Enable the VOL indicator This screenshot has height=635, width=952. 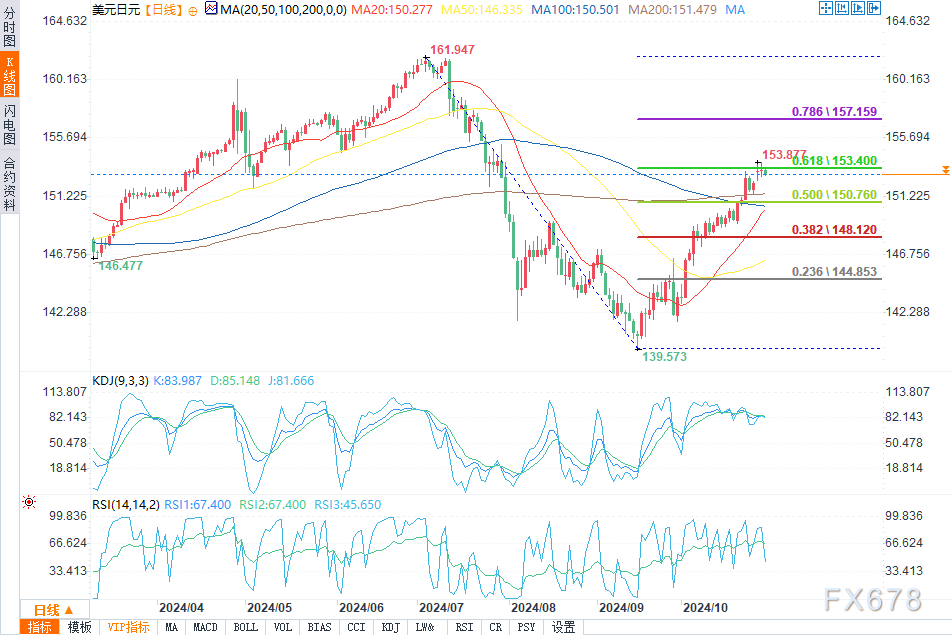click(283, 627)
